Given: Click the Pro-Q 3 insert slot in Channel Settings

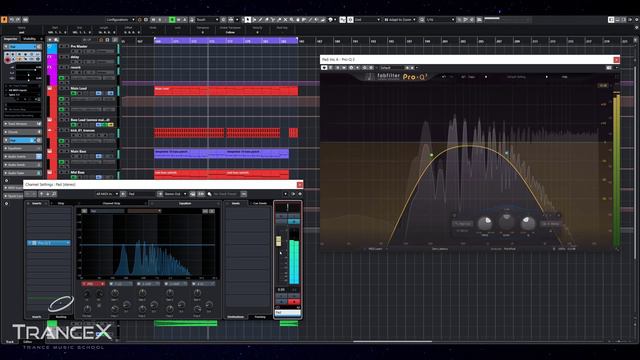Looking at the screenshot, I should click(x=49, y=243).
